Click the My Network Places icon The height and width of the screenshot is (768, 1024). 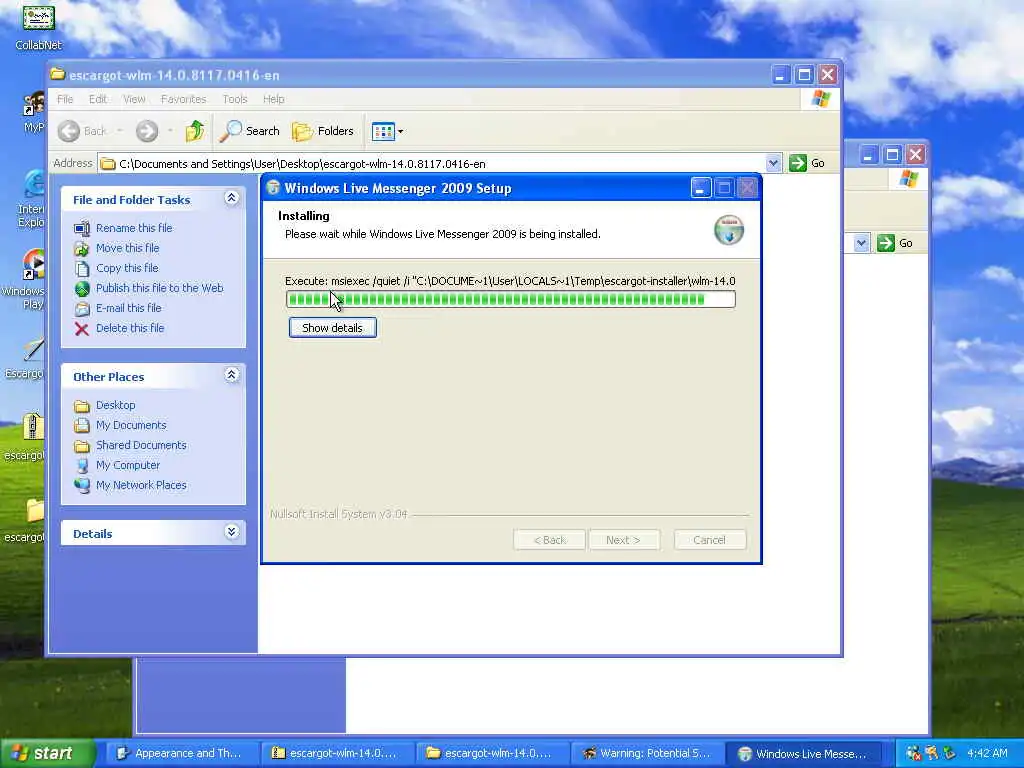click(82, 485)
